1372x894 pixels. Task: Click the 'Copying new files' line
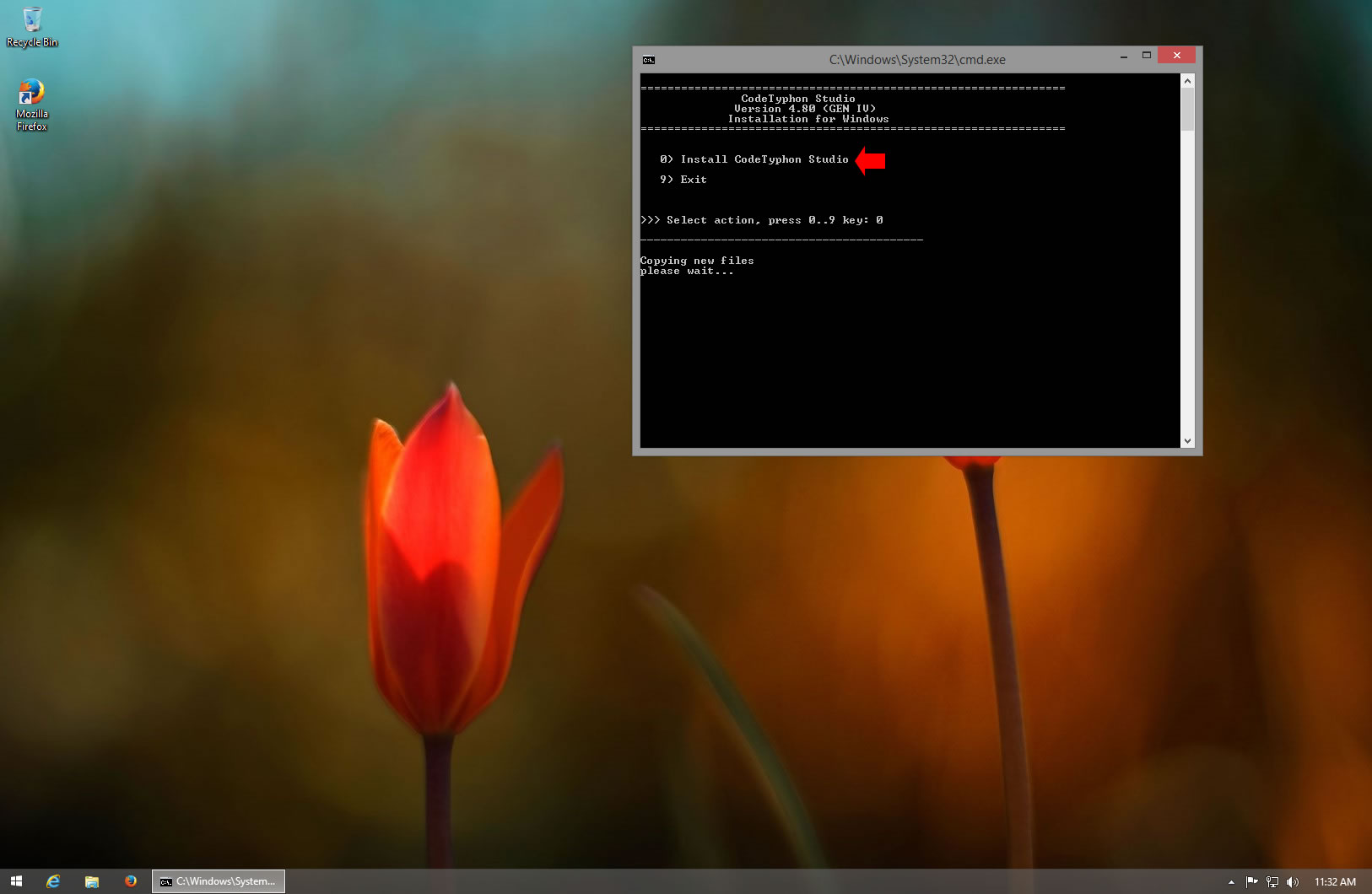697,261
